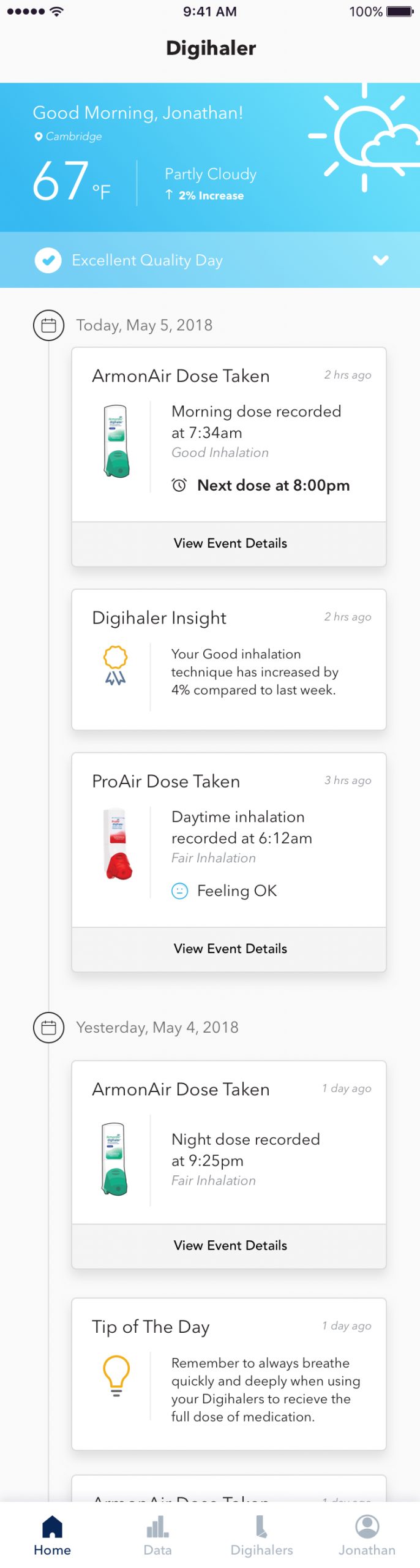View Event Details for night ArmonAir dose
The height and width of the screenshot is (1568, 420).
[x=229, y=1245]
